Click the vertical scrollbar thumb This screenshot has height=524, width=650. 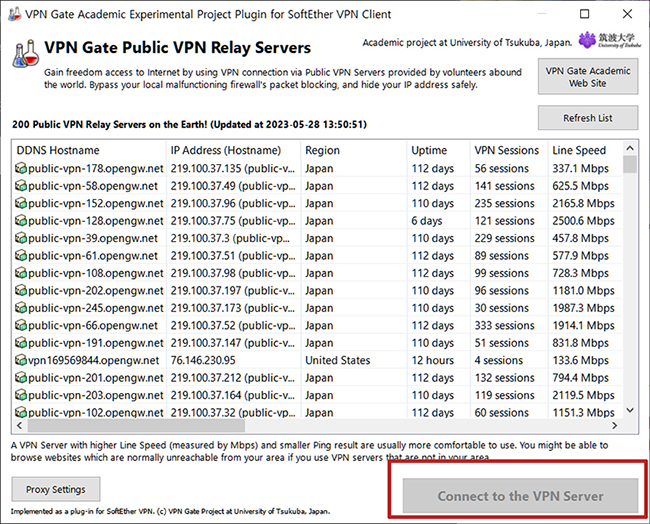(x=630, y=164)
